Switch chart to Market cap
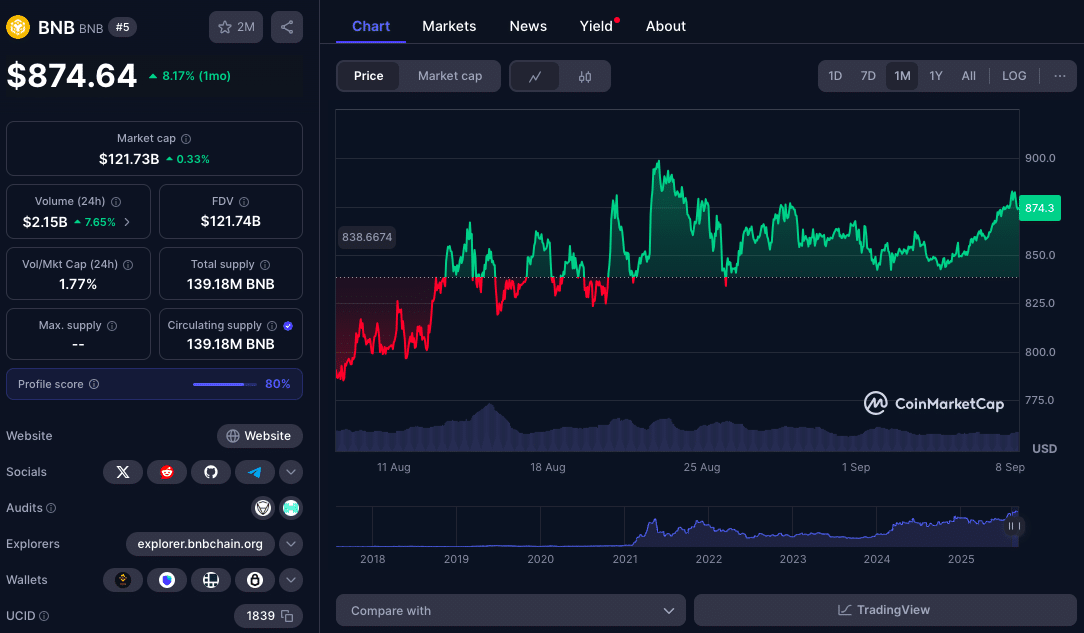Image resolution: width=1084 pixels, height=633 pixels. click(450, 76)
